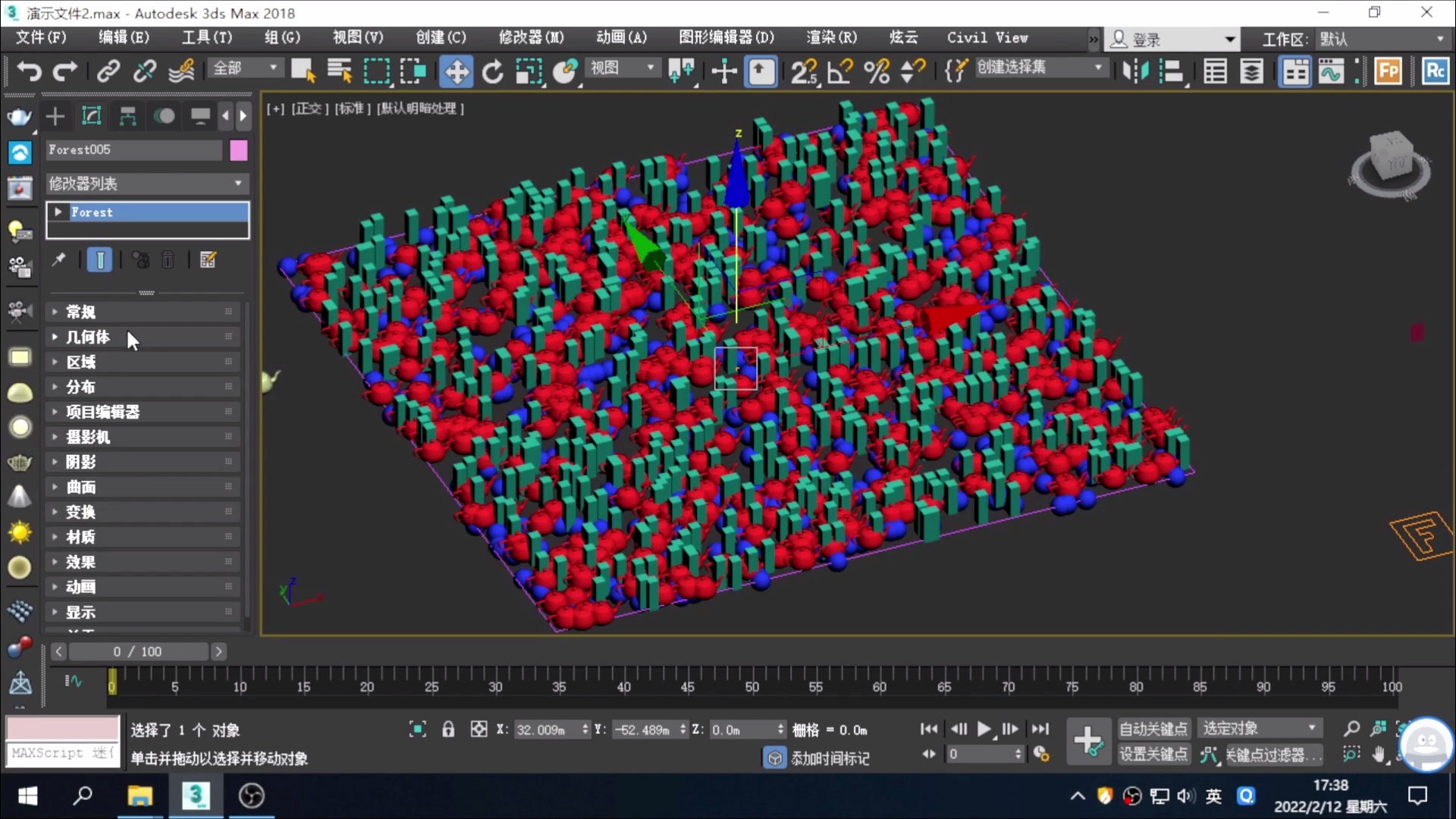The image size is (1456, 819).
Task: Open the 修改器(M) menu
Action: tap(531, 37)
